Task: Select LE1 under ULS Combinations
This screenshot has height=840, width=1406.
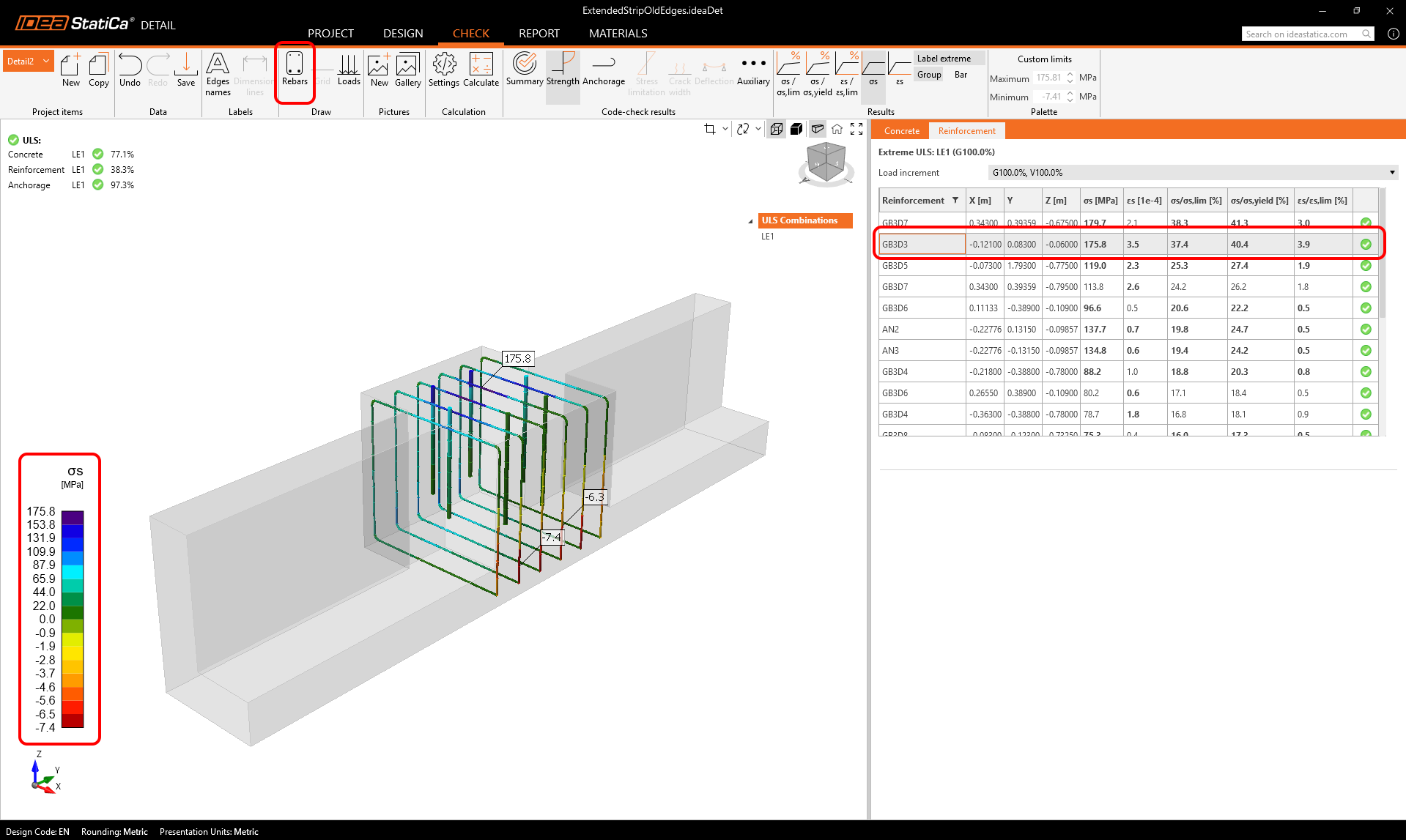Action: (x=767, y=237)
